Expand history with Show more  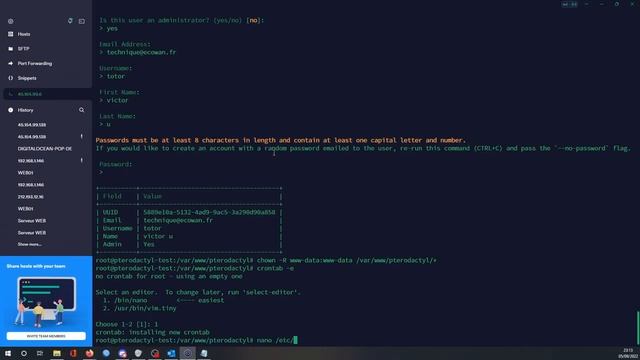point(29,244)
